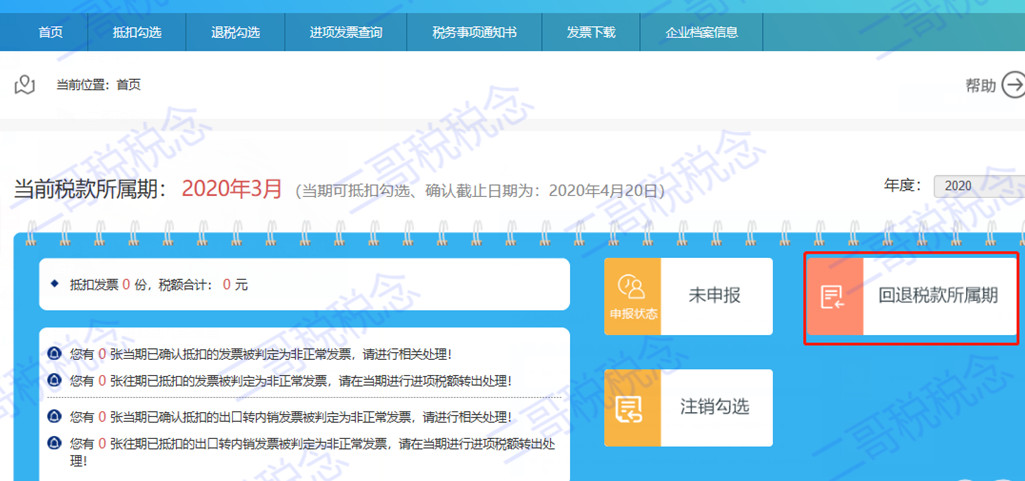Click the 回退税款所属期 document icon
Viewport: 1025px width, 481px height.
point(834,297)
